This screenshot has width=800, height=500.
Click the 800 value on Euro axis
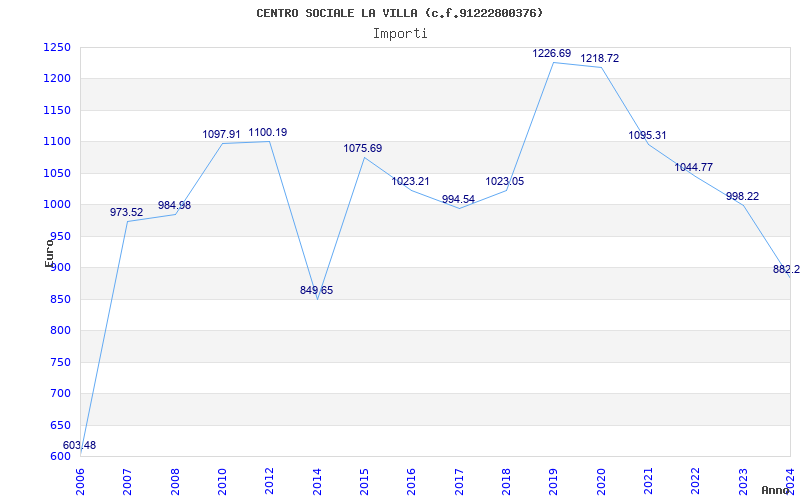tap(59, 331)
